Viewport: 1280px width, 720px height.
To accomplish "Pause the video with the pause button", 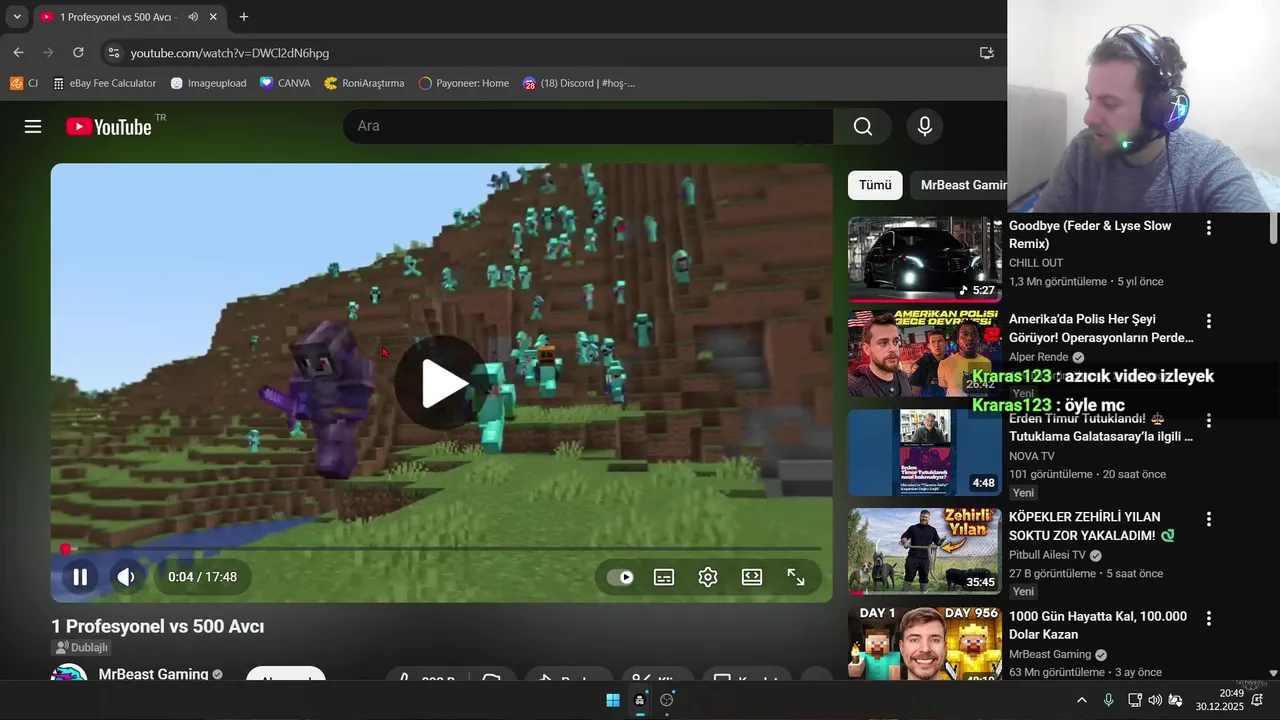I will coord(80,577).
